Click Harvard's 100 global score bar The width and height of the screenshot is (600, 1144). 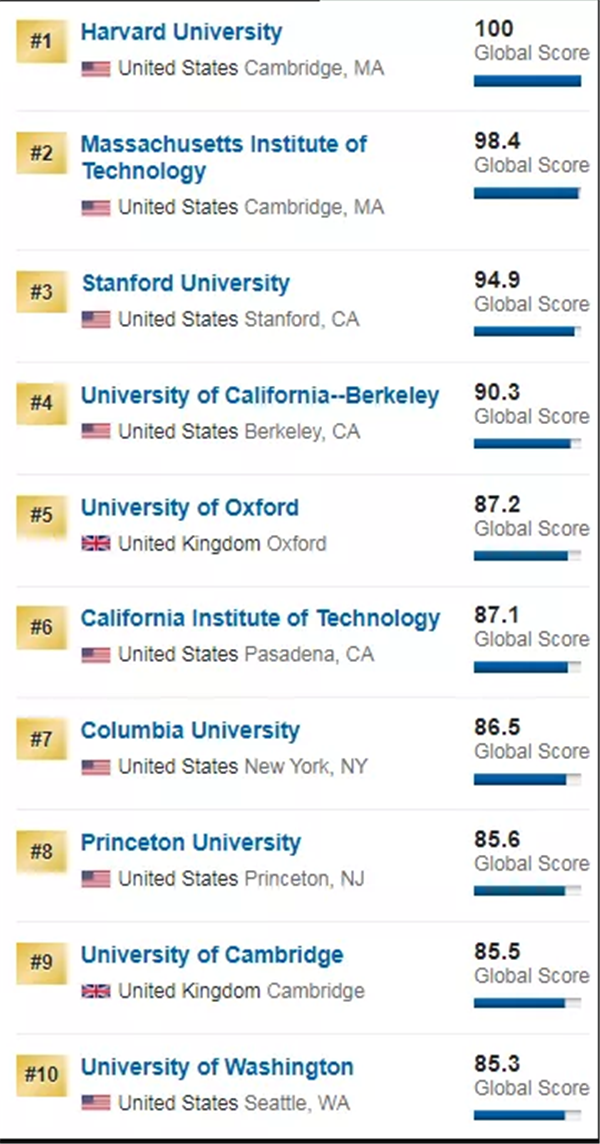point(527,81)
